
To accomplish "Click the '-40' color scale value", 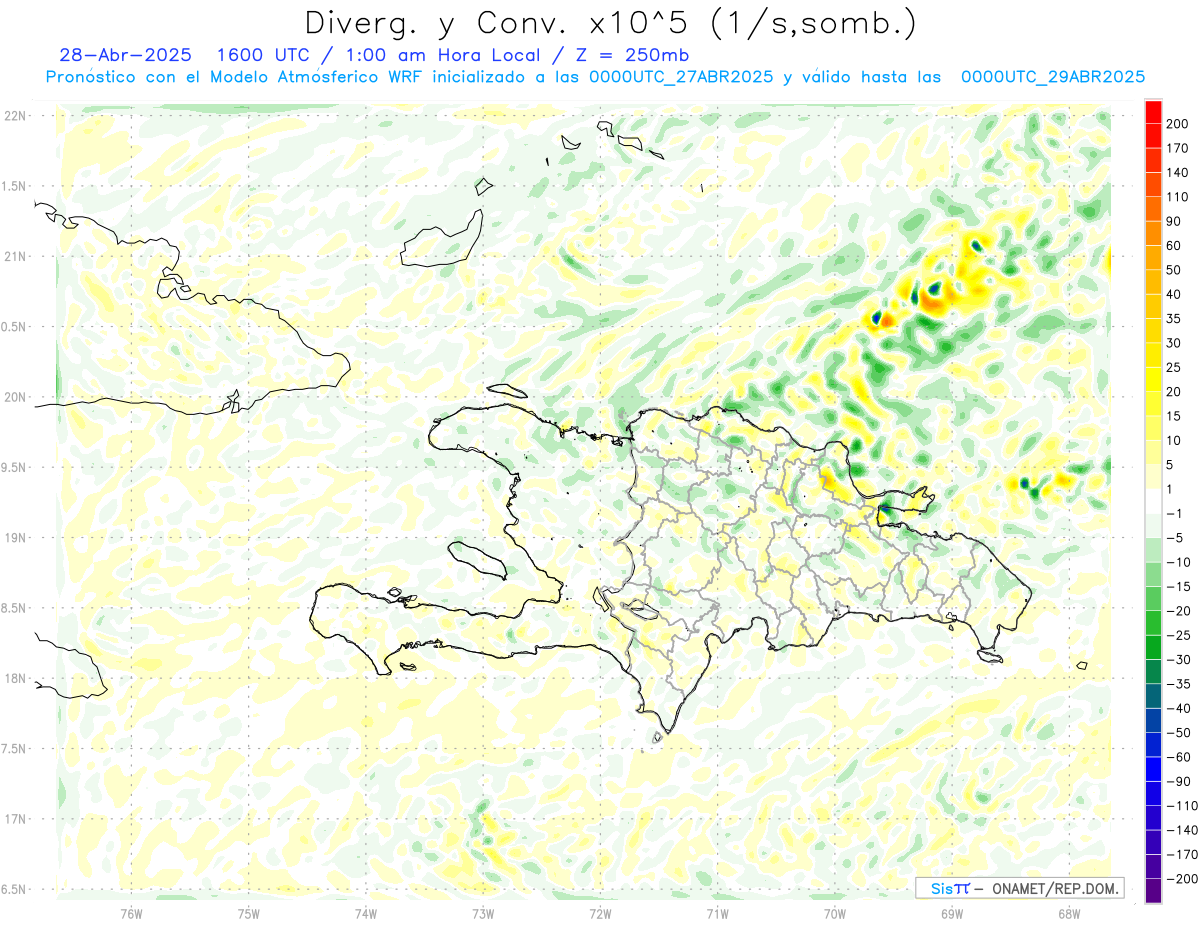I will pyautogui.click(x=1179, y=709).
